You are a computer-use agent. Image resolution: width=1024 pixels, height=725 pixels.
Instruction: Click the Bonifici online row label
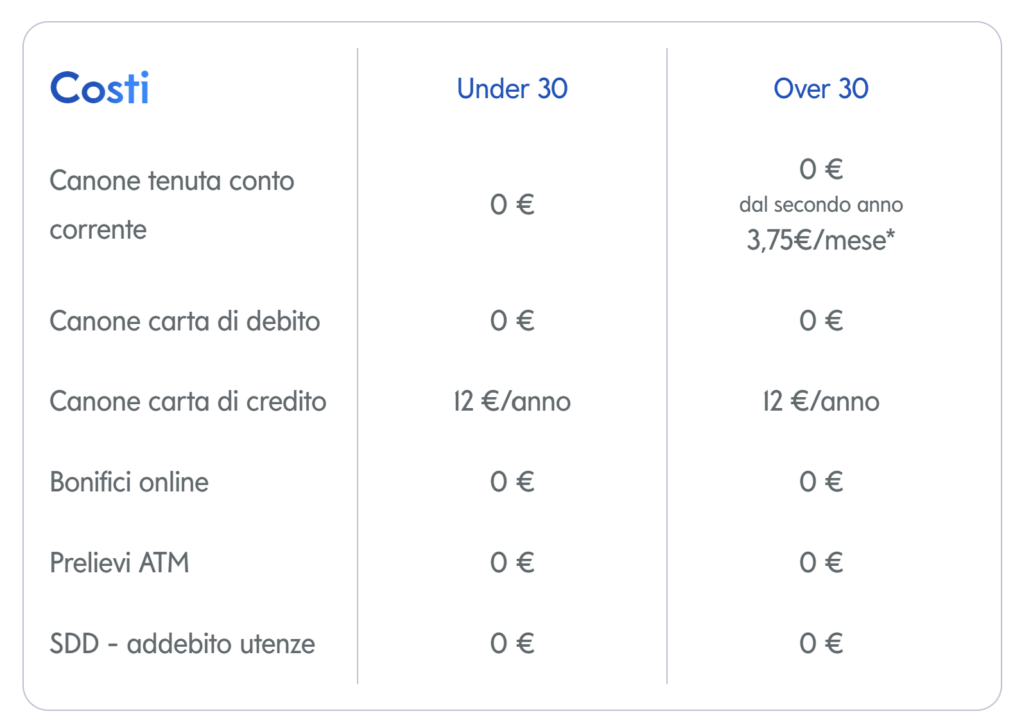129,482
